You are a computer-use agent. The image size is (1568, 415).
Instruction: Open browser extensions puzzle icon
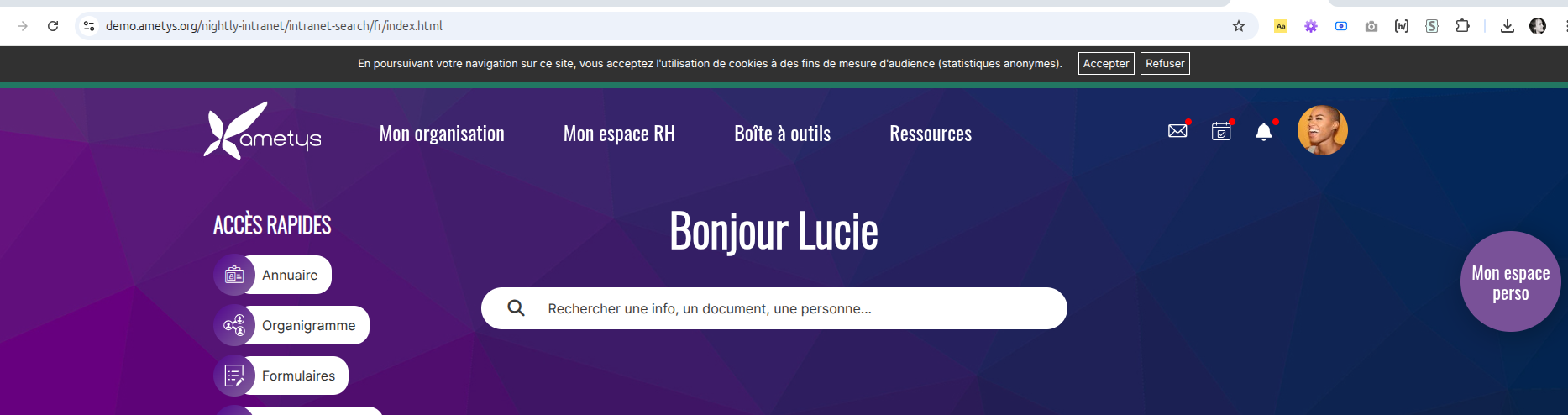pyautogui.click(x=1462, y=26)
